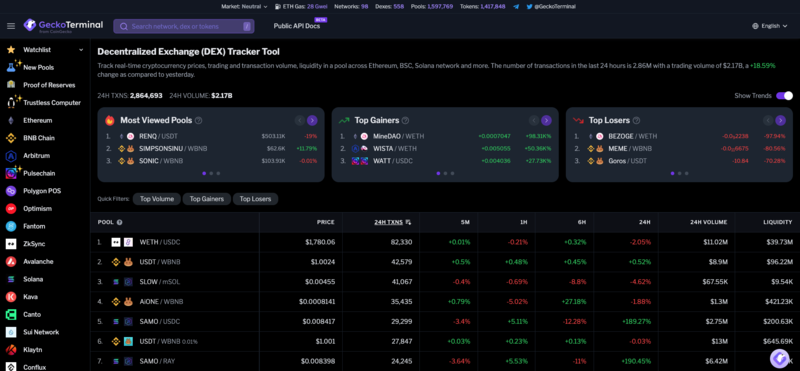Go to next Top Gainers page
The height and width of the screenshot is (371, 800).
click(x=546, y=120)
